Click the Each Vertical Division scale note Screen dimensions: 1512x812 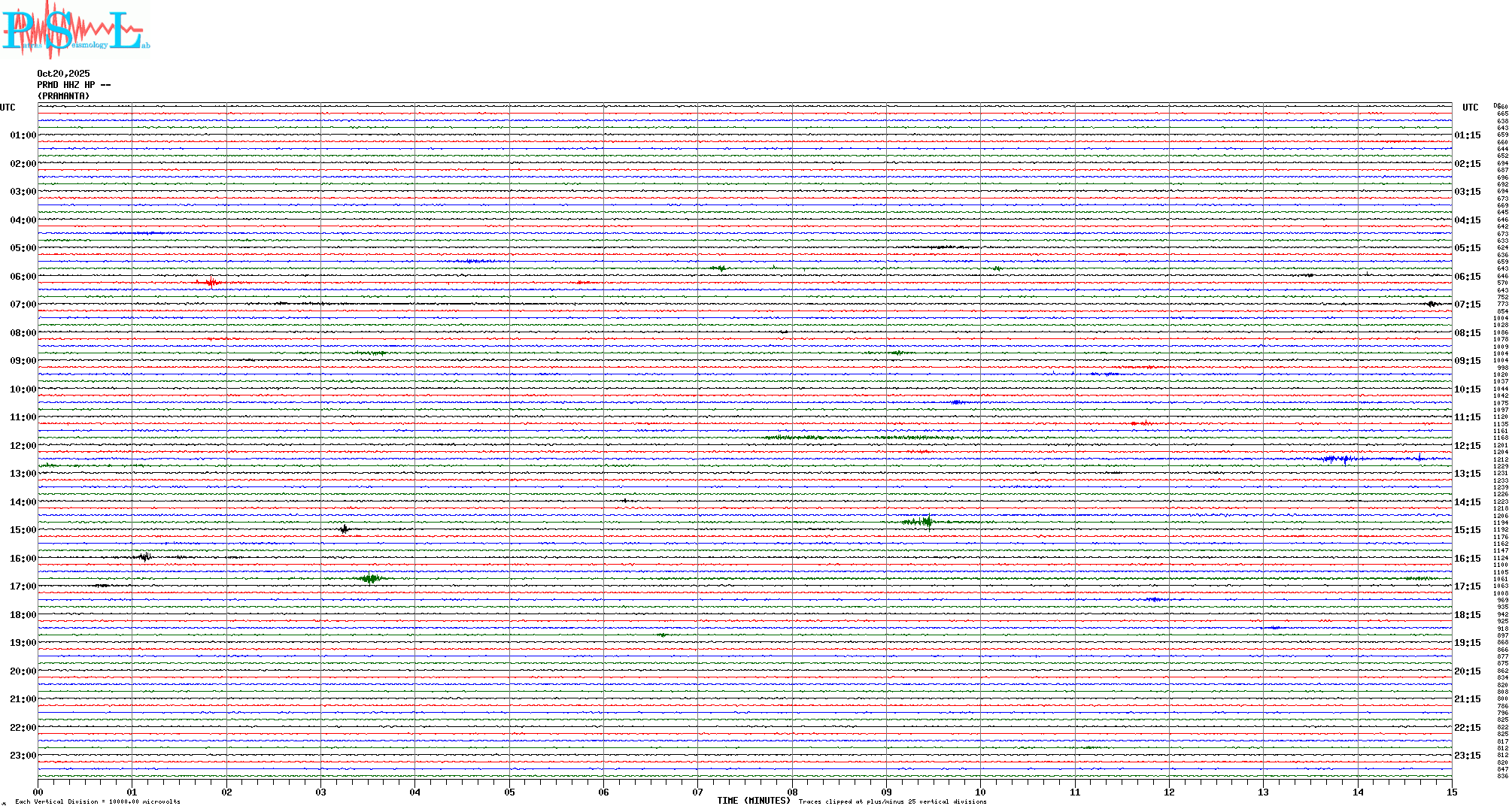point(98,801)
